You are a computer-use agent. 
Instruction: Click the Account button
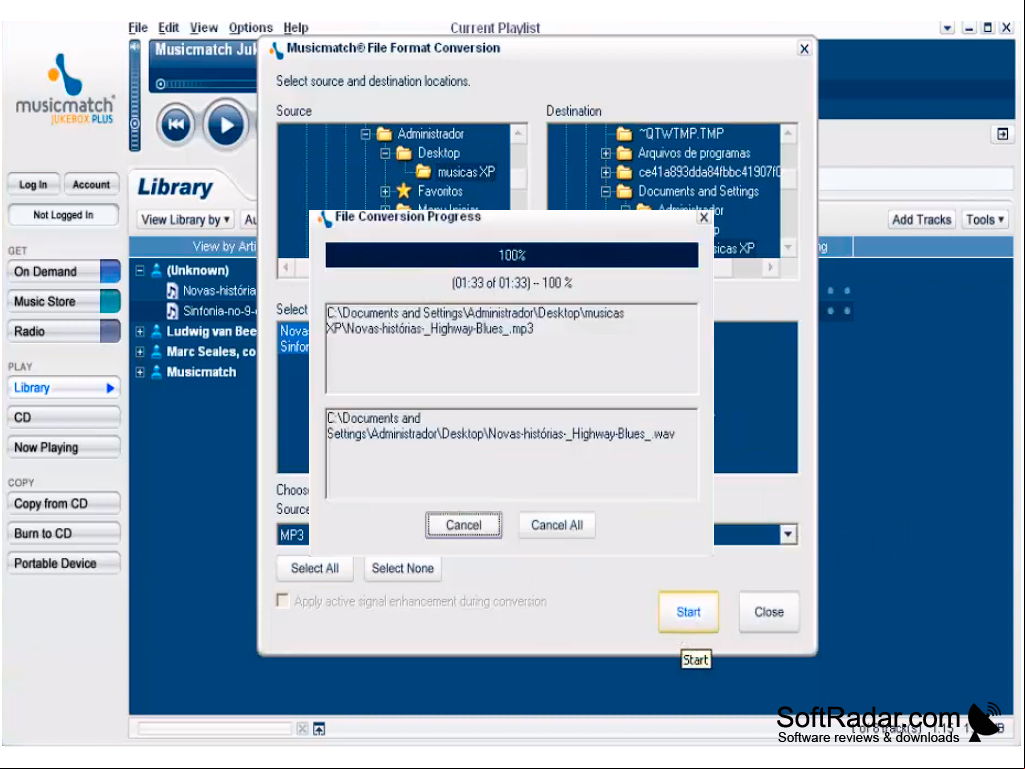click(91, 184)
